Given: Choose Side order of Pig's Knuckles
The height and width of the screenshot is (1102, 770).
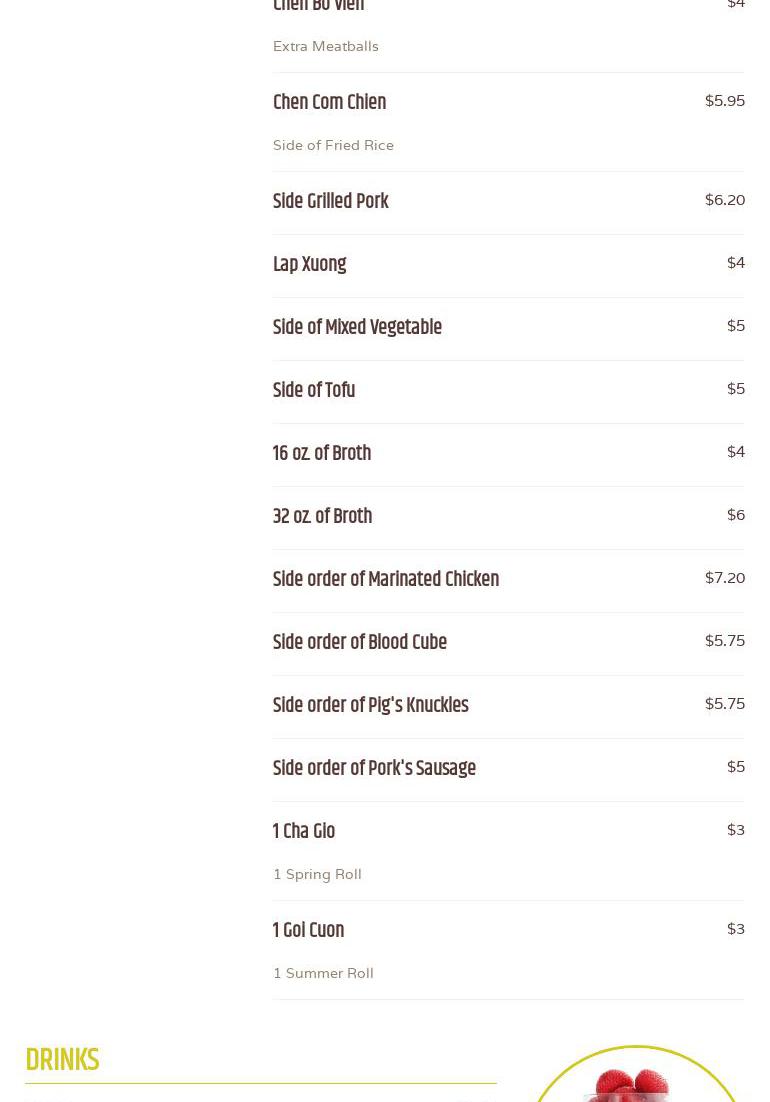Looking at the screenshot, I should [x=370, y=706].
